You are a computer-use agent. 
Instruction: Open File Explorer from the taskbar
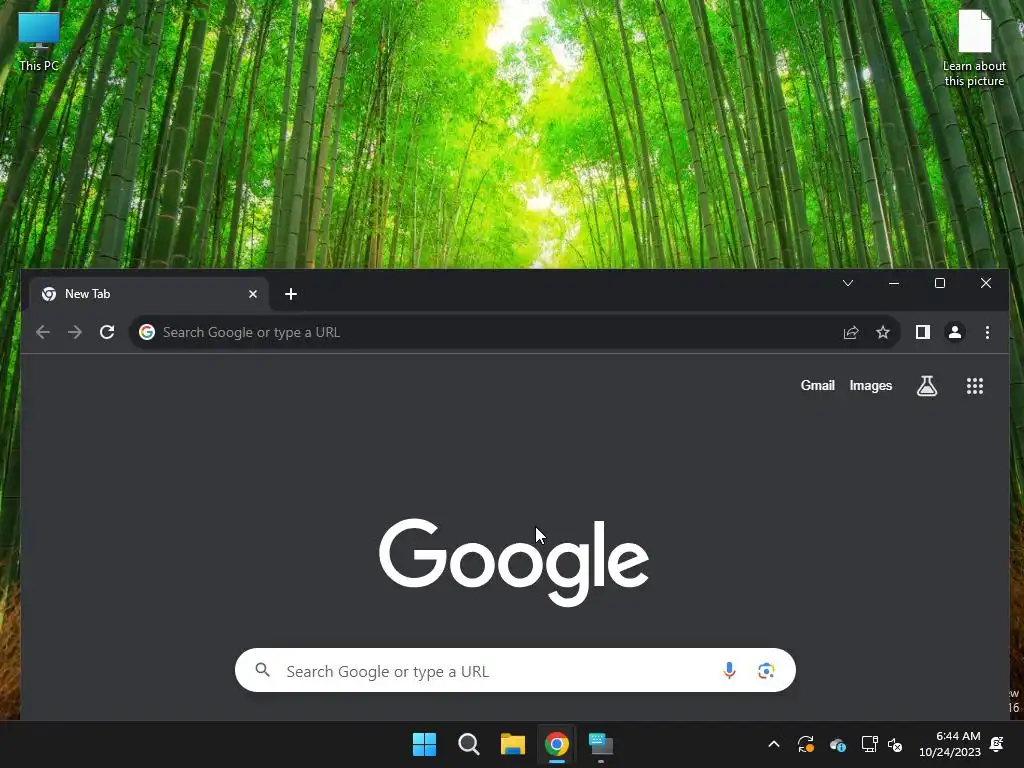click(513, 744)
